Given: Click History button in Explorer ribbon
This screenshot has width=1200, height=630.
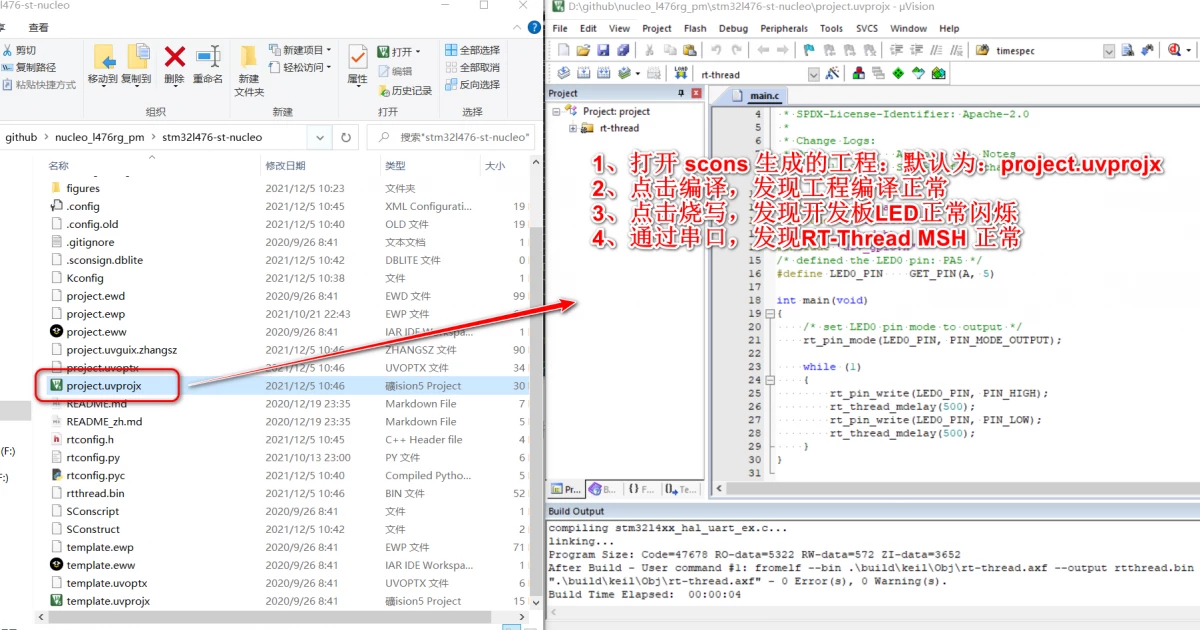Looking at the screenshot, I should click(404, 90).
